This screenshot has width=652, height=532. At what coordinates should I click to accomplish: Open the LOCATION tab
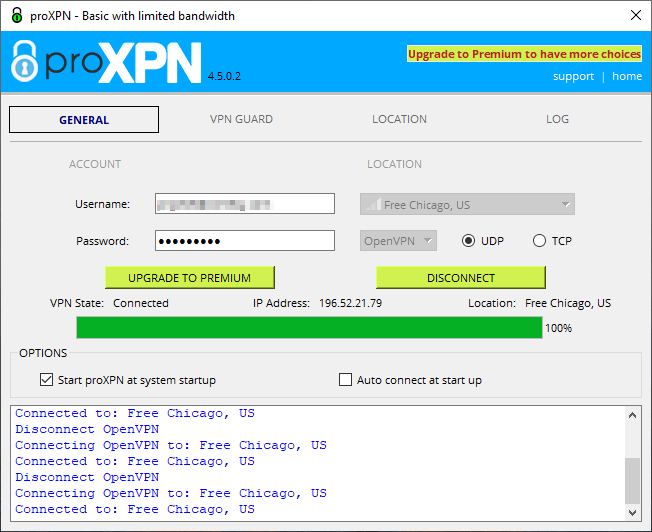(x=399, y=119)
